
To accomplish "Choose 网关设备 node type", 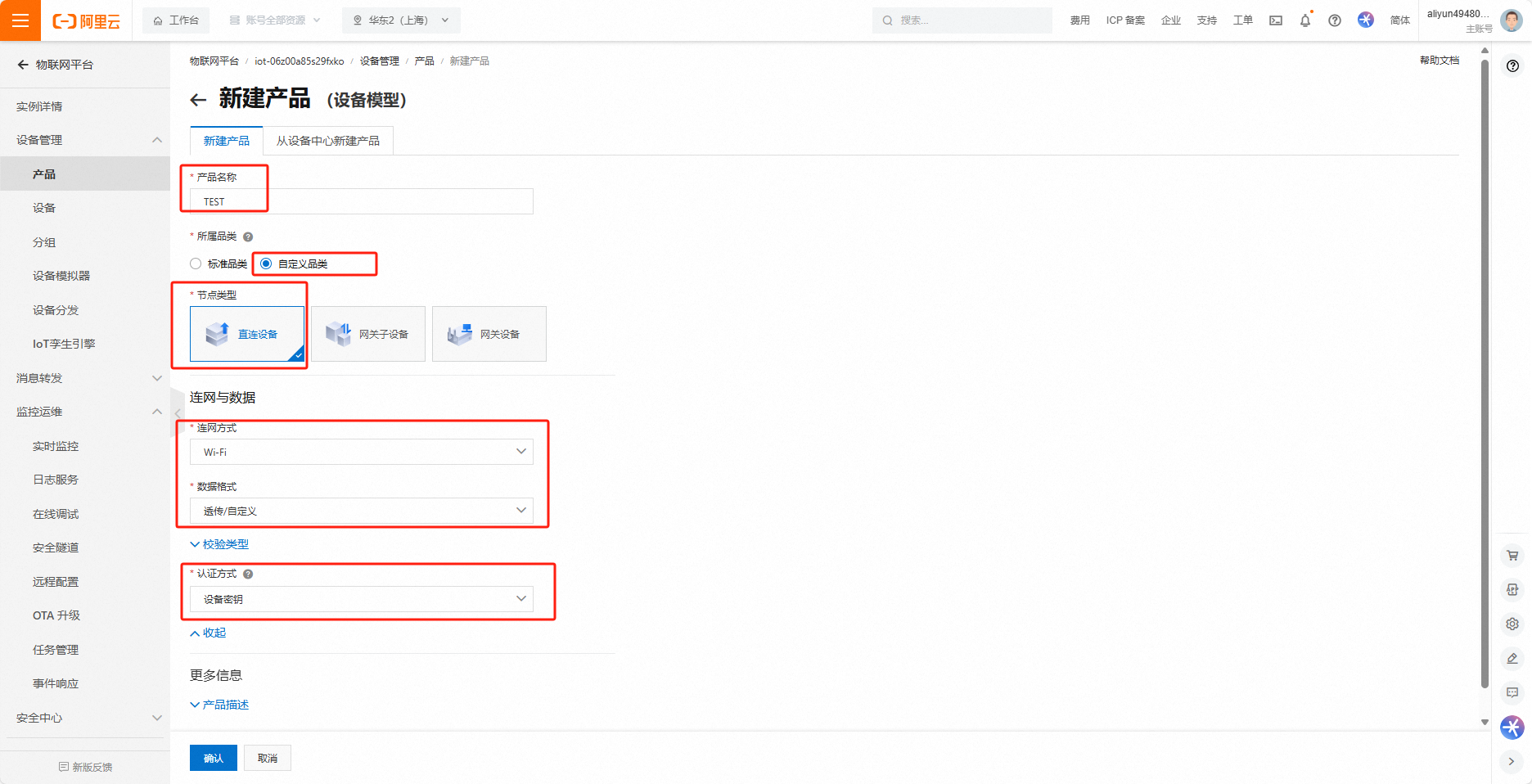I will 489,334.
